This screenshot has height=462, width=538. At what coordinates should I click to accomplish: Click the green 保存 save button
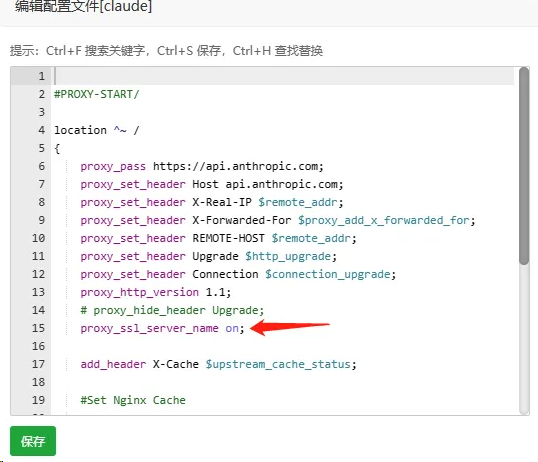point(33,441)
